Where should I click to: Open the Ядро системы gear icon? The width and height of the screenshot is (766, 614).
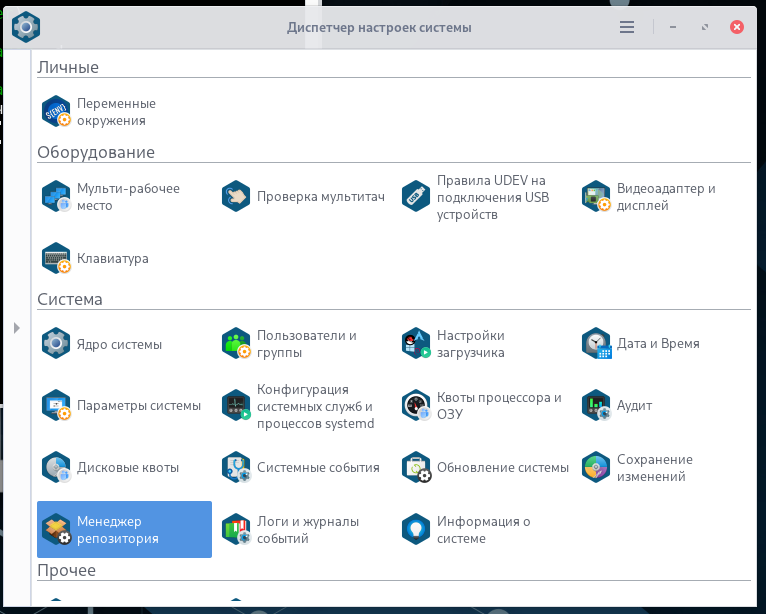click(56, 343)
